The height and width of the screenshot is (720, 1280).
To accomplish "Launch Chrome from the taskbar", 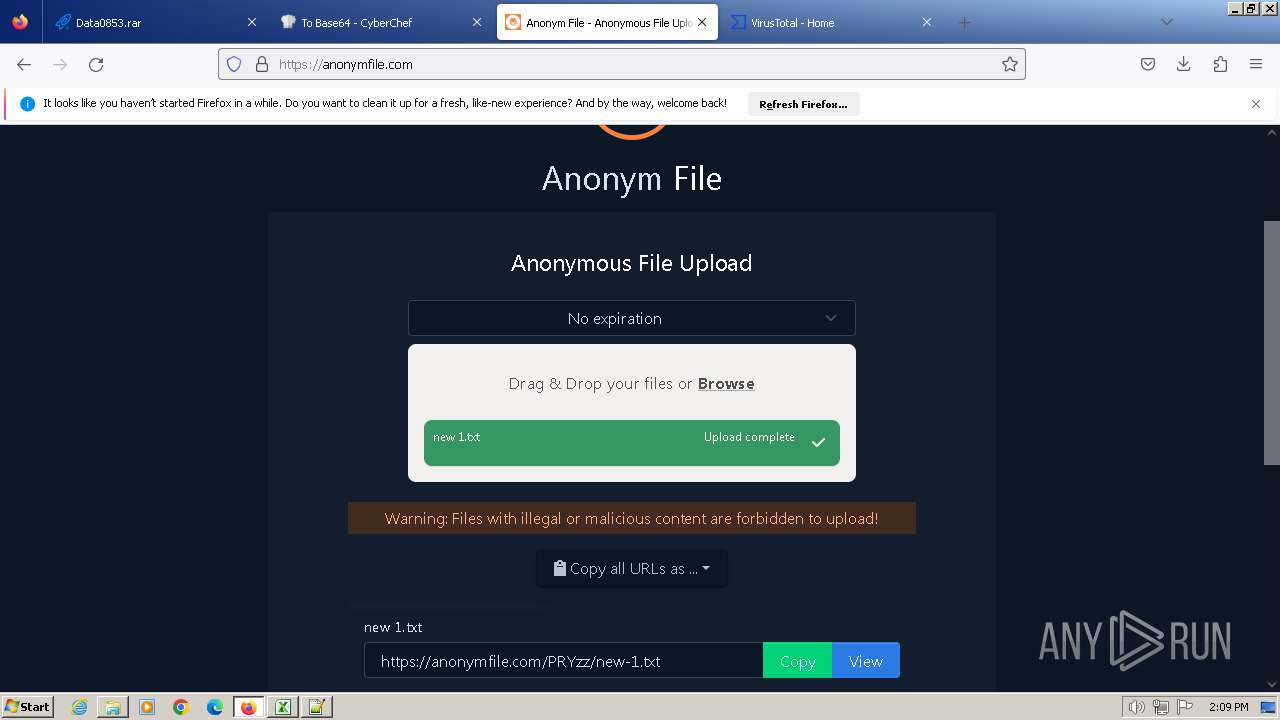I will (x=181, y=707).
